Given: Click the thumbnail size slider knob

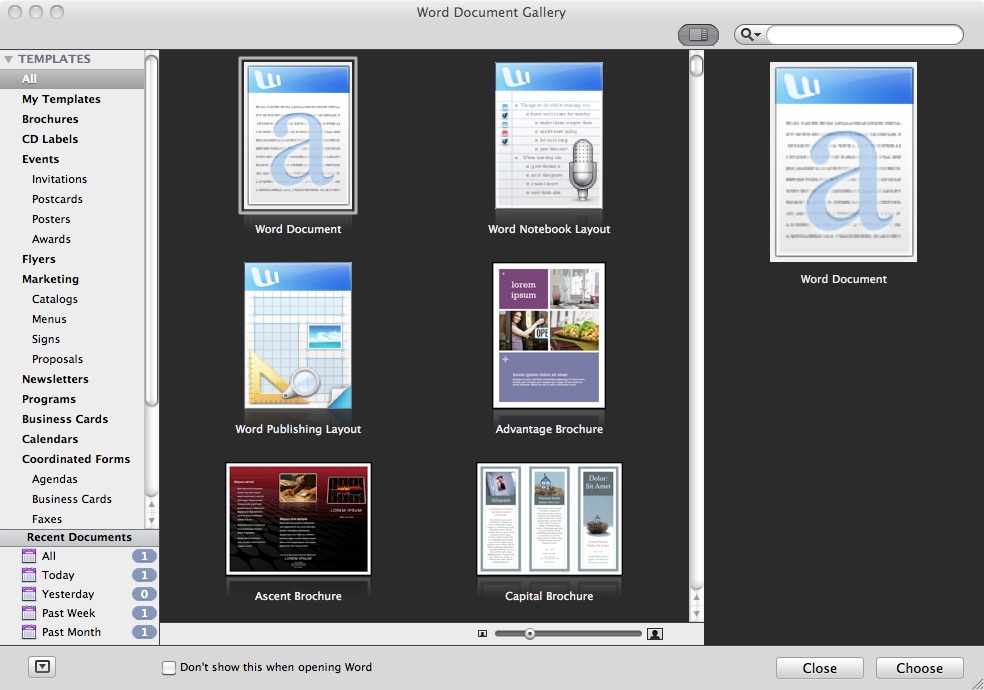Looking at the screenshot, I should tap(530, 634).
